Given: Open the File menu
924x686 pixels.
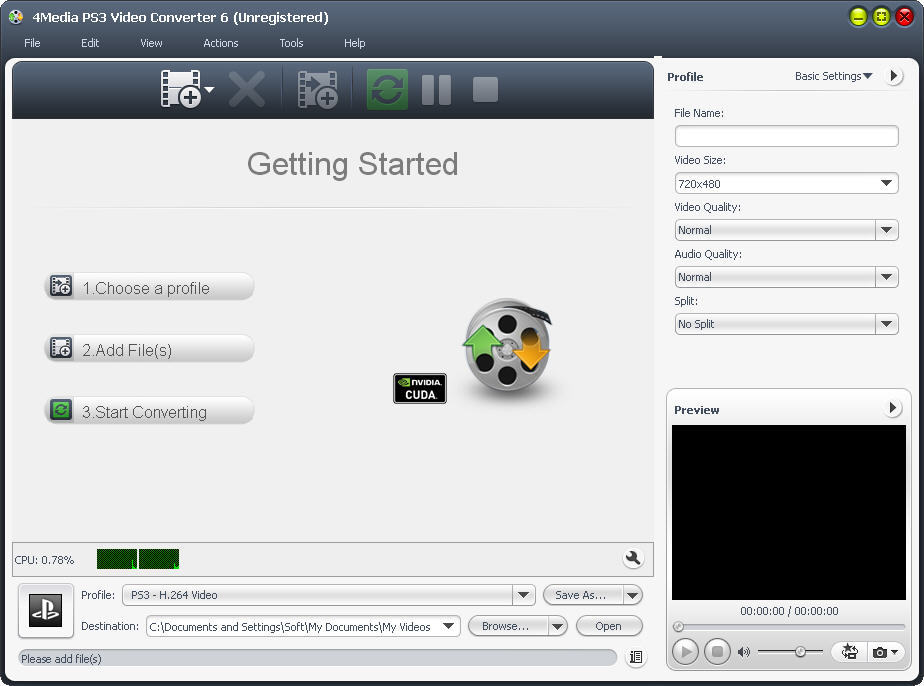Looking at the screenshot, I should (32, 43).
